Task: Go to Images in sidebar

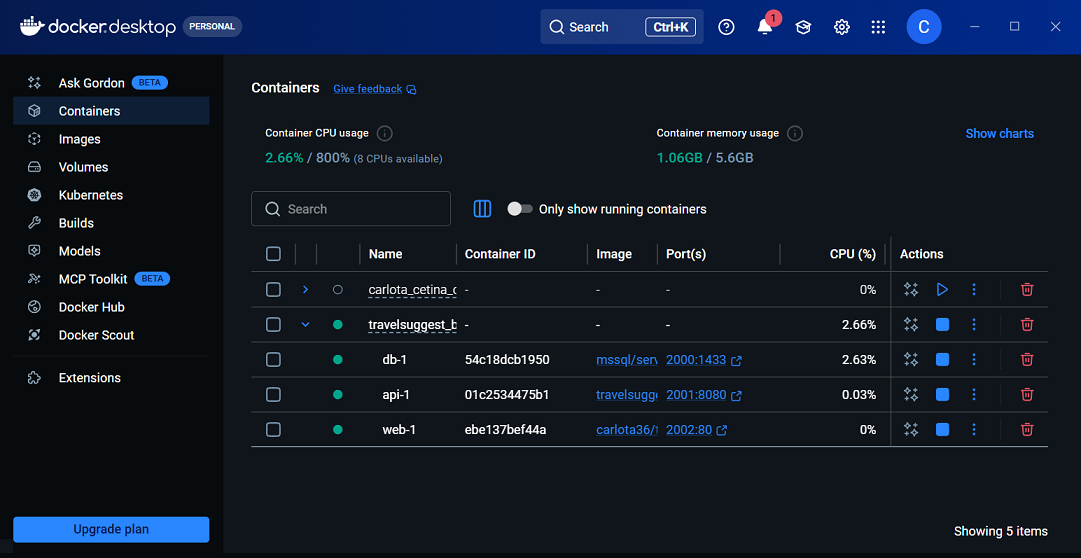Action: 111,139
